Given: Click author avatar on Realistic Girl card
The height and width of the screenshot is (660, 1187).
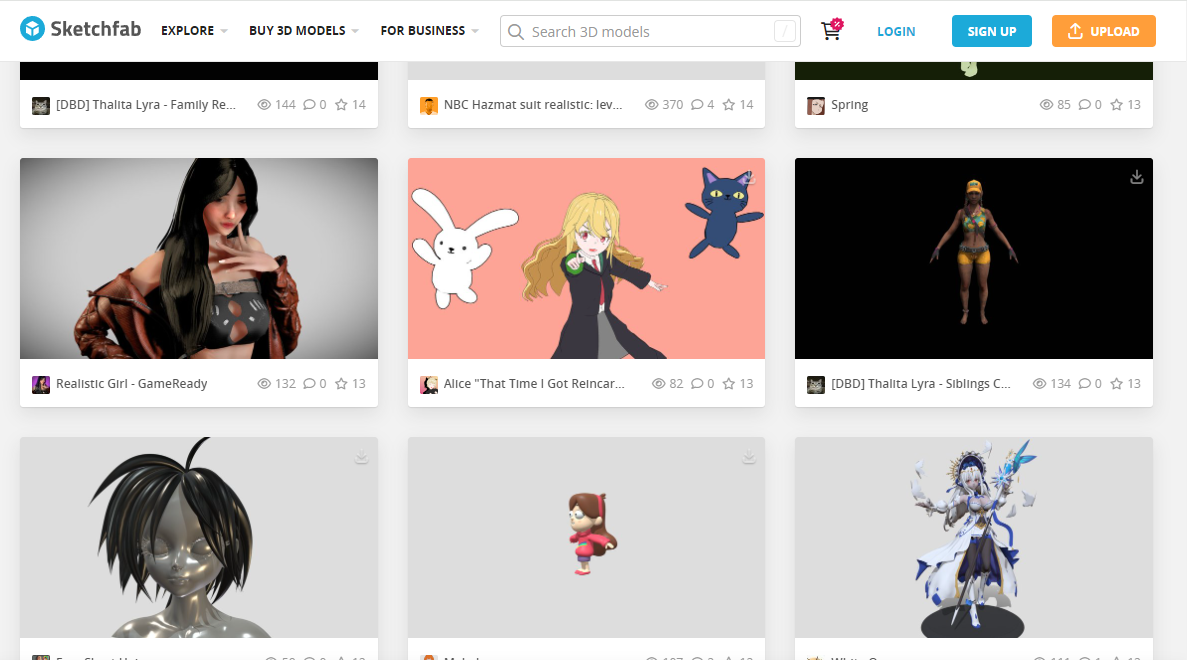Looking at the screenshot, I should [x=41, y=384].
